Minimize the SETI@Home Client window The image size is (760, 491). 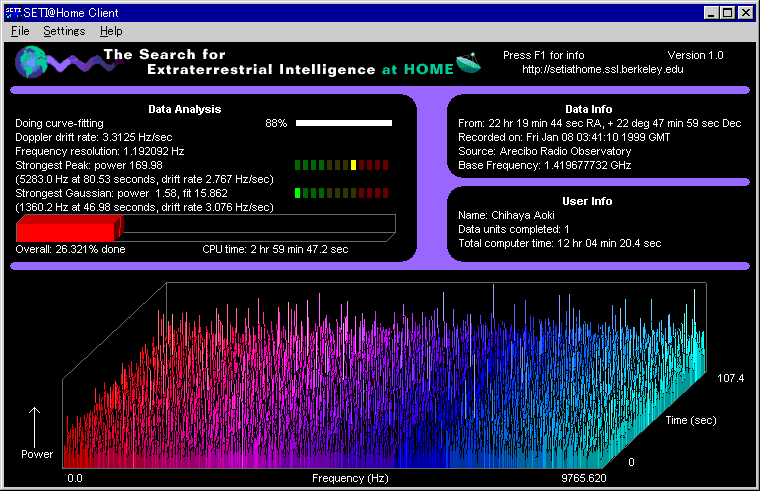point(712,12)
